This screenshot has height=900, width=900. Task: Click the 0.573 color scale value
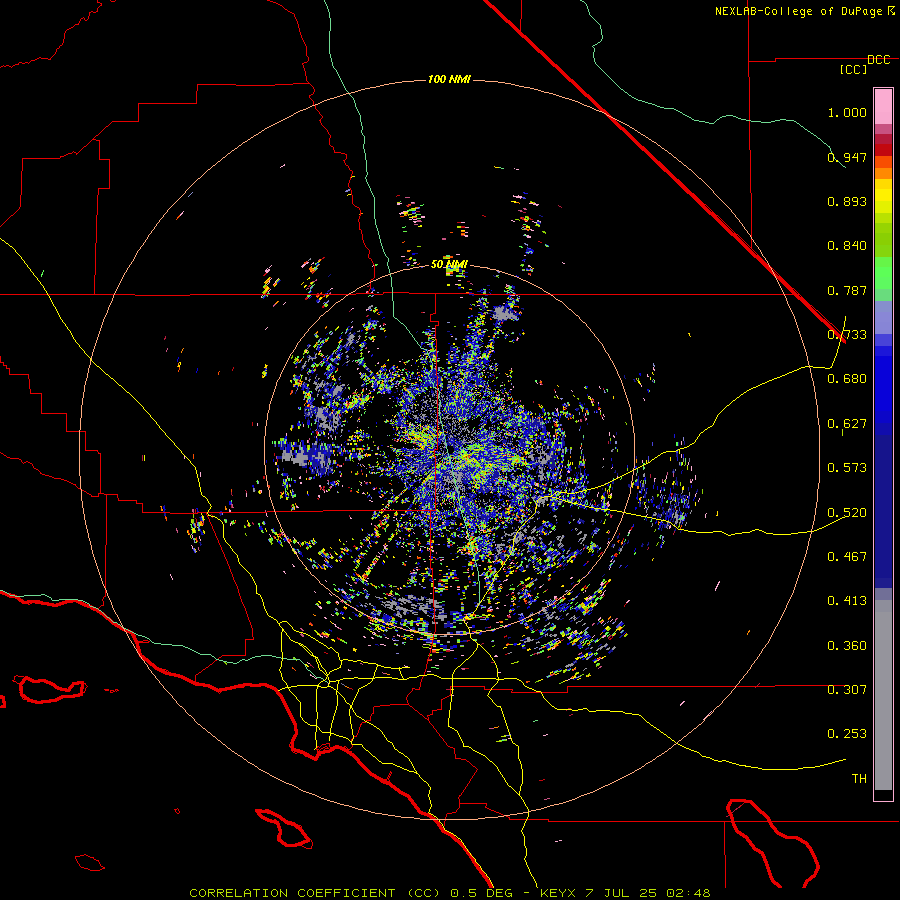tap(847, 468)
